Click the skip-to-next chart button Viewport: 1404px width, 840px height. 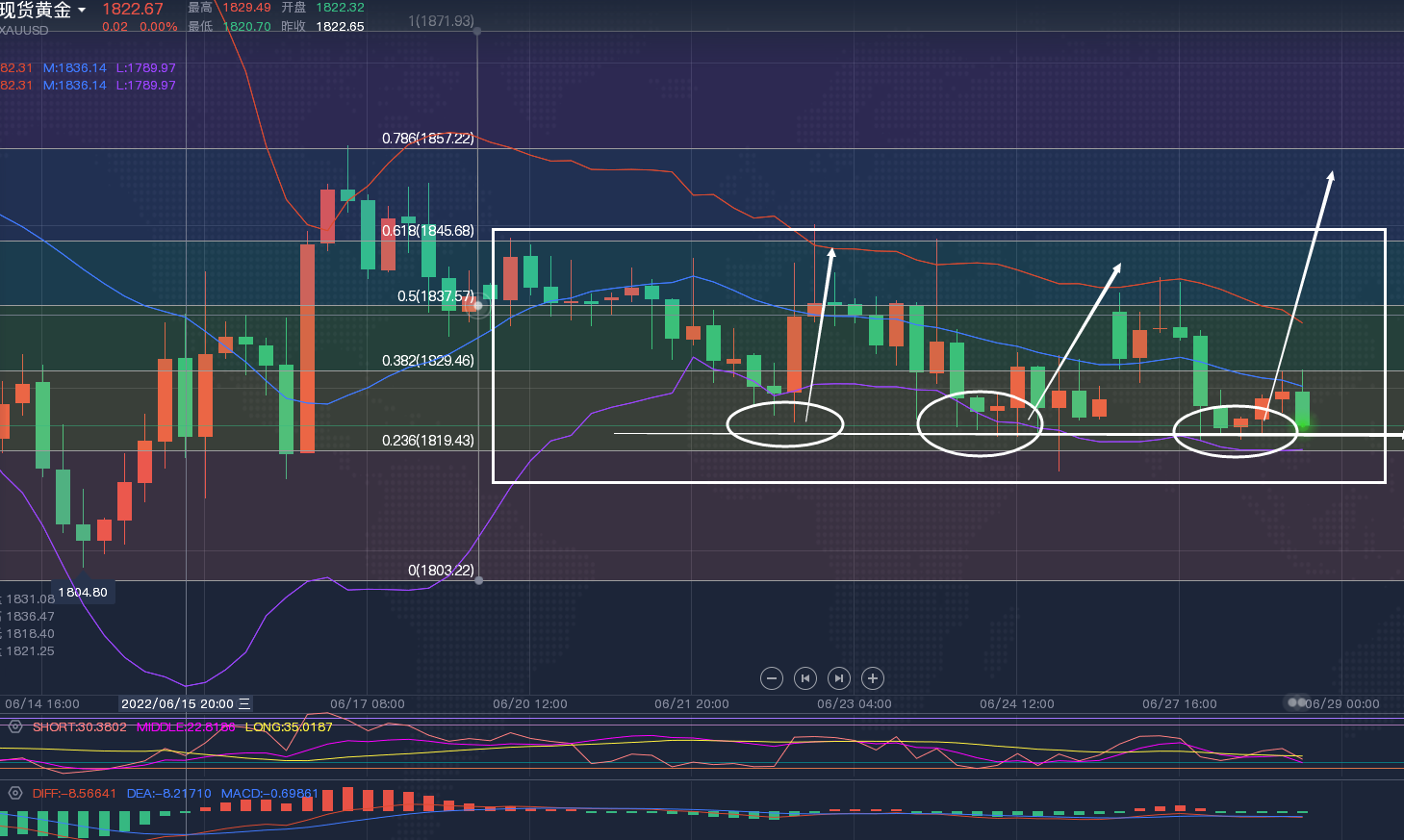tap(839, 678)
